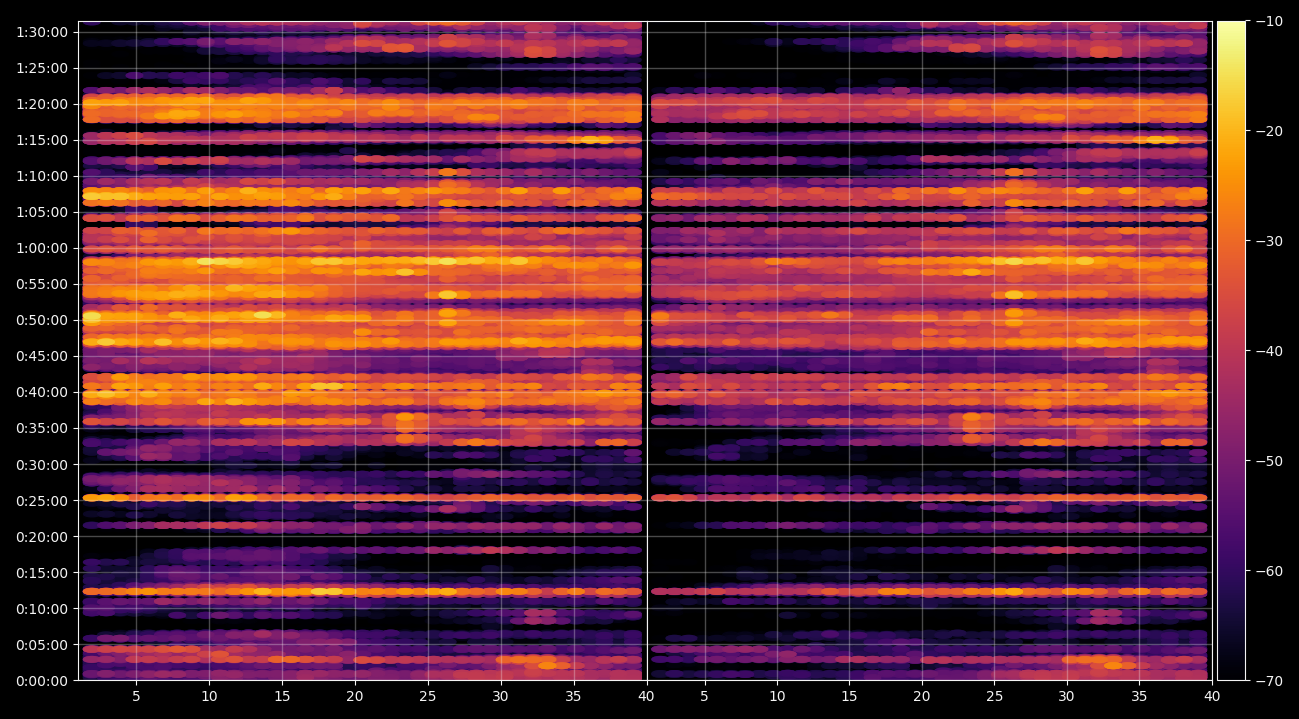Click x-axis label 10 of the left heatmap
1299x719 pixels.
(209, 696)
